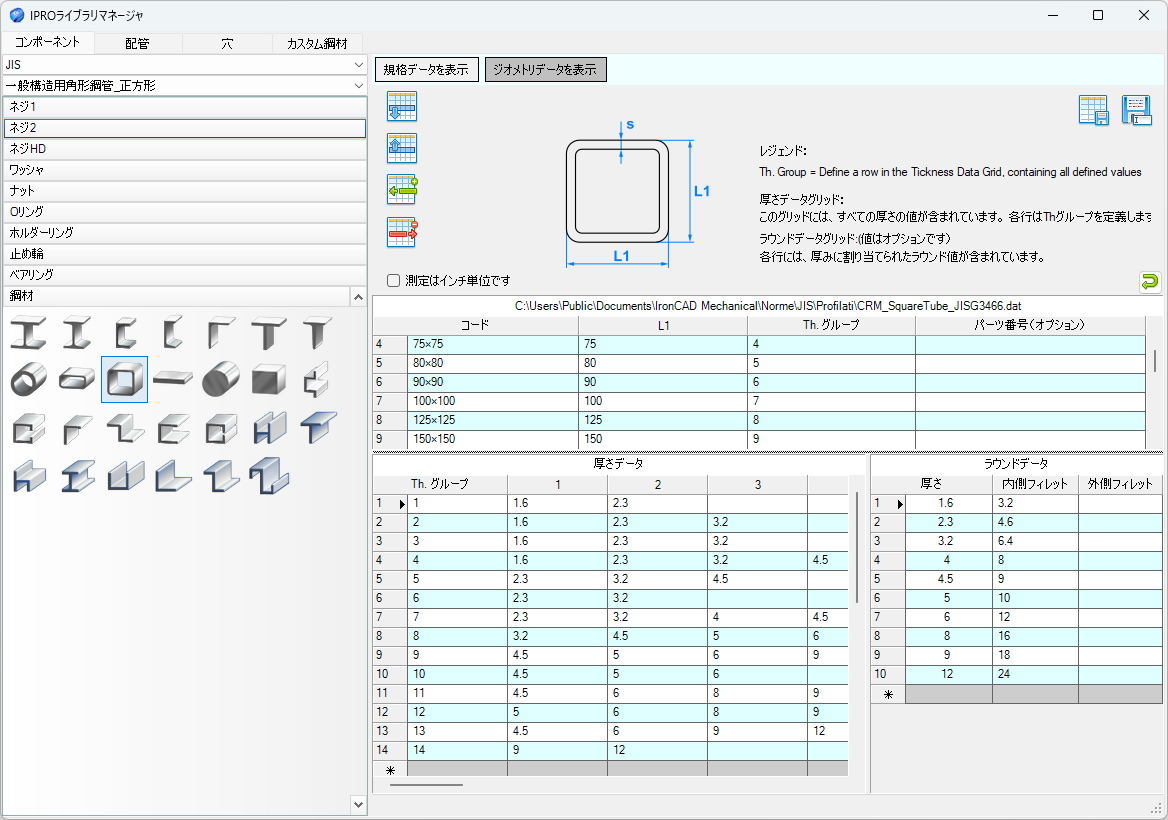This screenshot has height=820, width=1168.
Task: Click the 内側フィレット column header
Action: tap(1035, 484)
